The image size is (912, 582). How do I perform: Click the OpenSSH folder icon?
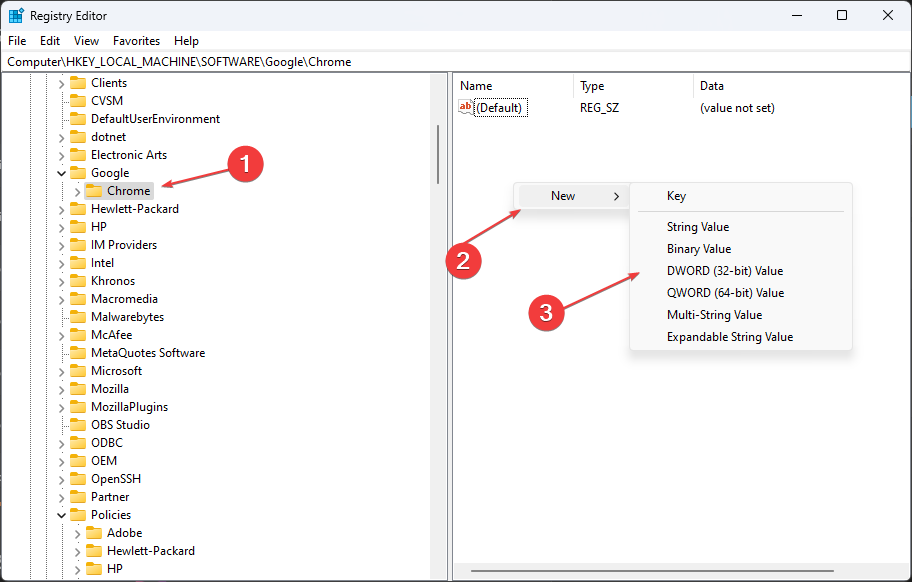point(78,480)
